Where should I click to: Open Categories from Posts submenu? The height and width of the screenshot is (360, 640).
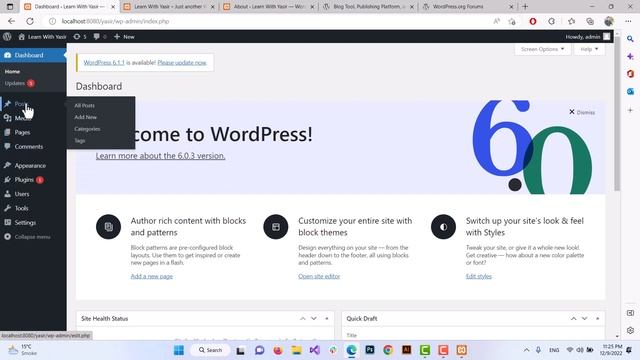click(87, 129)
